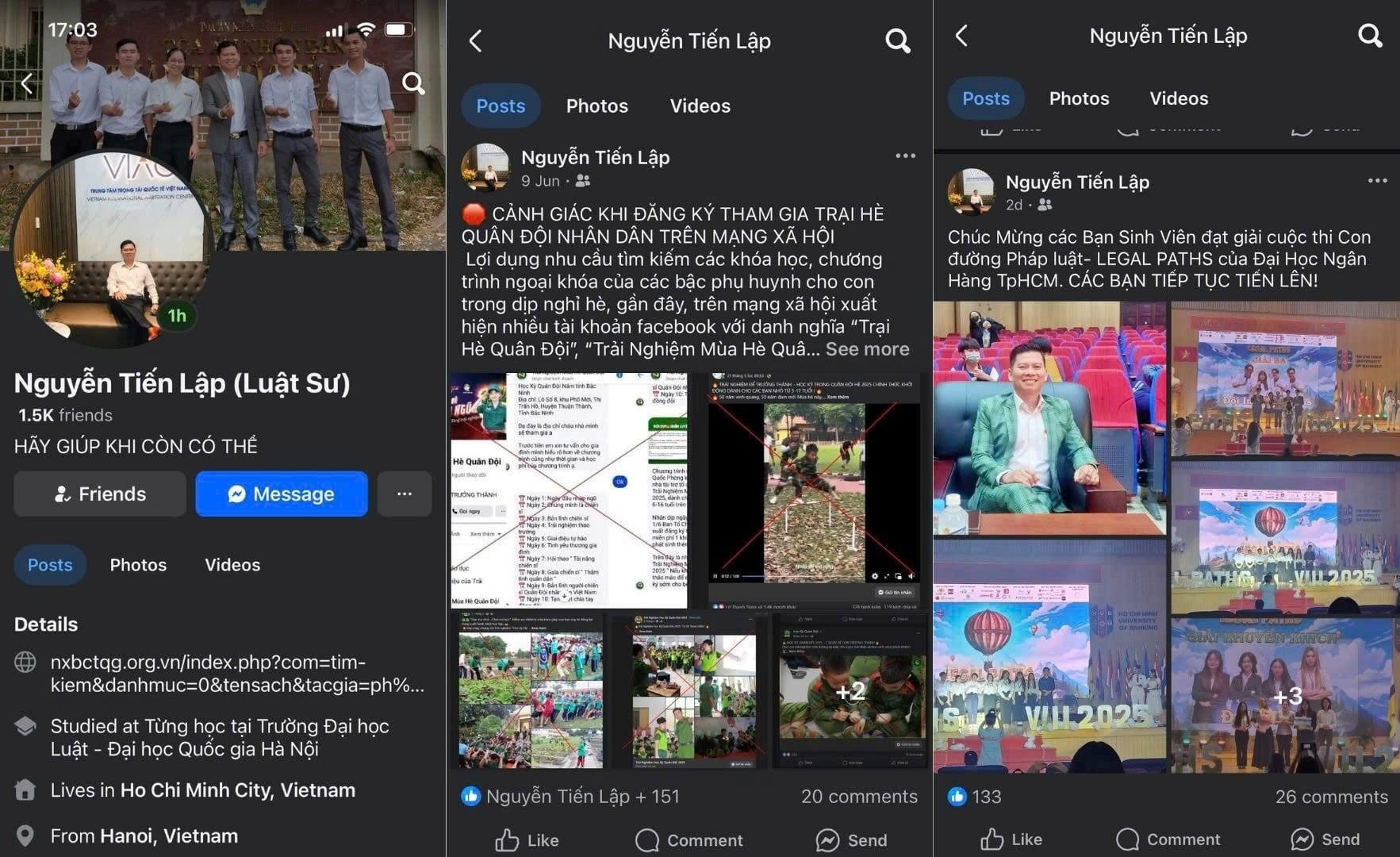Open the three-dot menu on the 2d post
1400x857 pixels.
tap(1375, 180)
